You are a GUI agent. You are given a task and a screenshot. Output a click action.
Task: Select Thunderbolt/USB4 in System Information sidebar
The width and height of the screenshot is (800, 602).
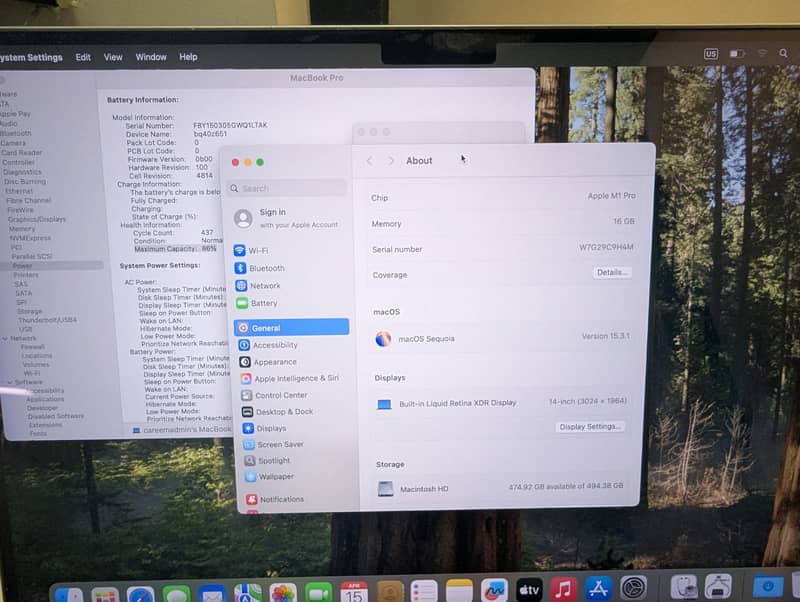(47, 320)
